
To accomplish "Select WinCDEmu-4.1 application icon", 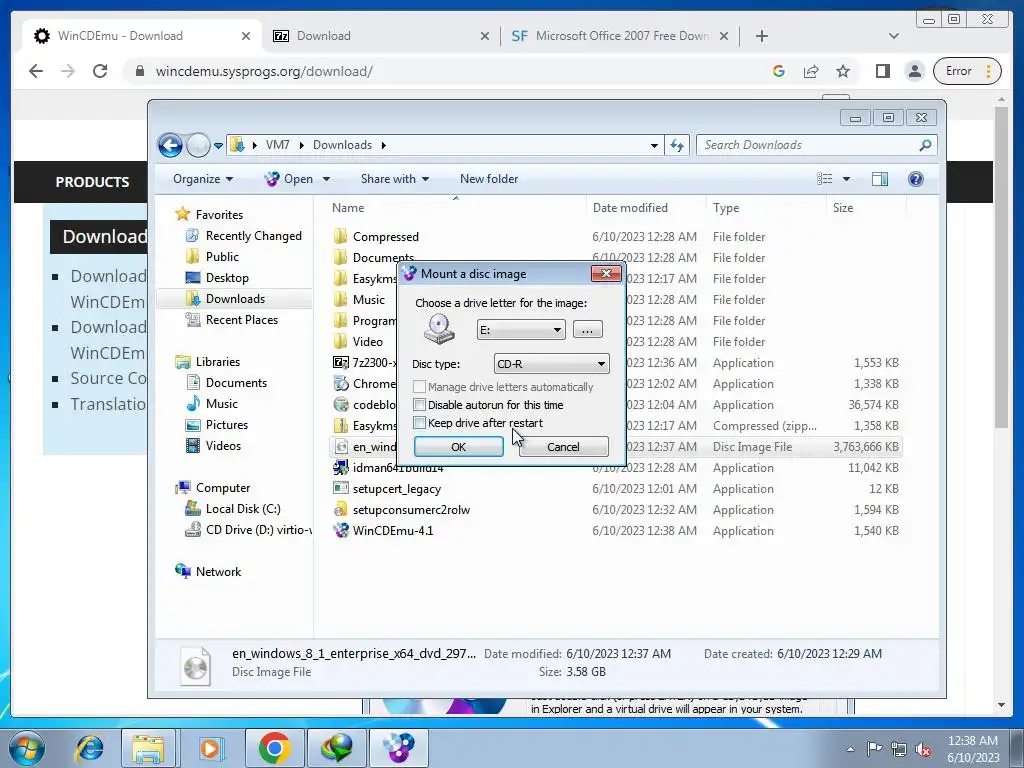I will point(341,530).
